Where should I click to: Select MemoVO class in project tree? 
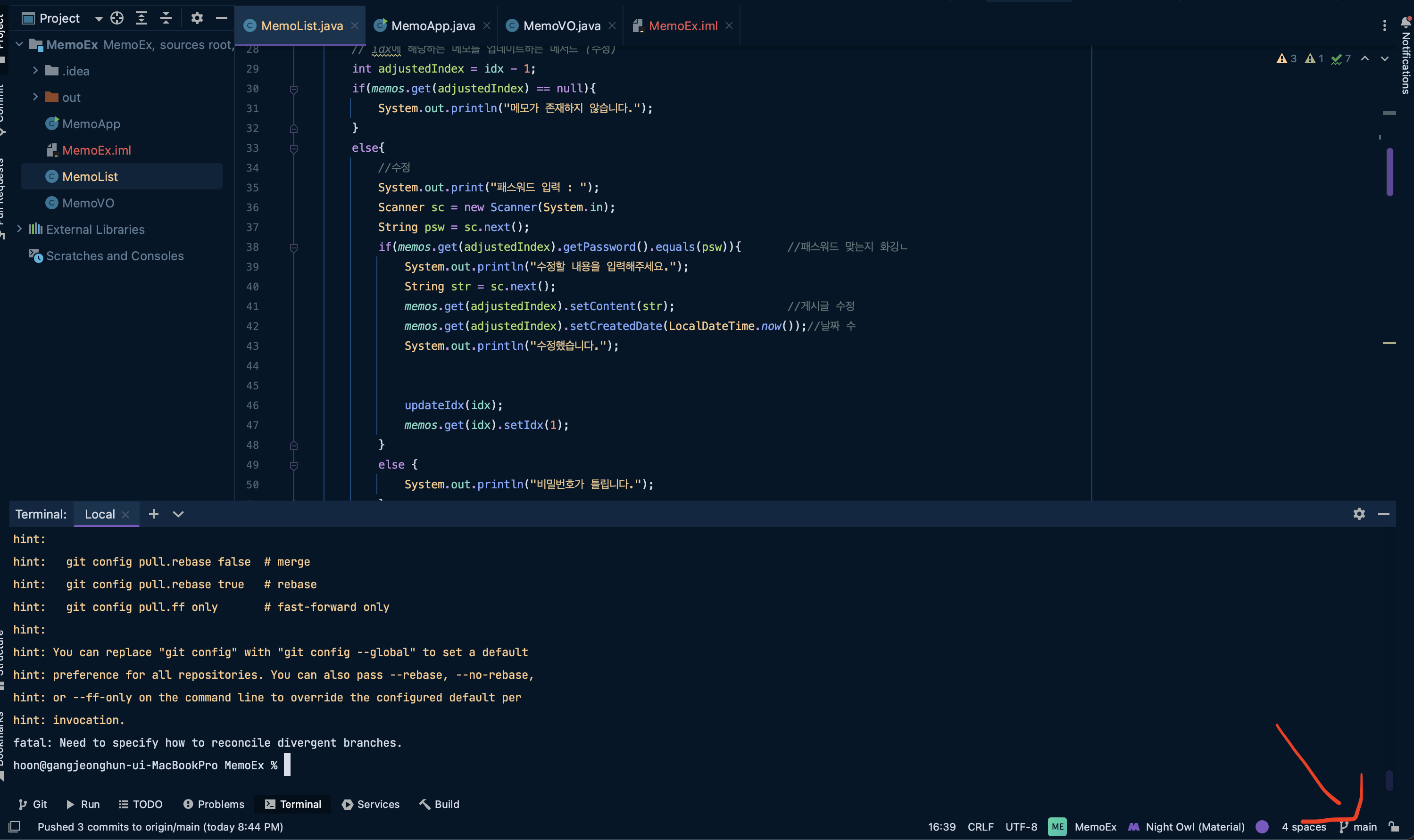coord(88,203)
